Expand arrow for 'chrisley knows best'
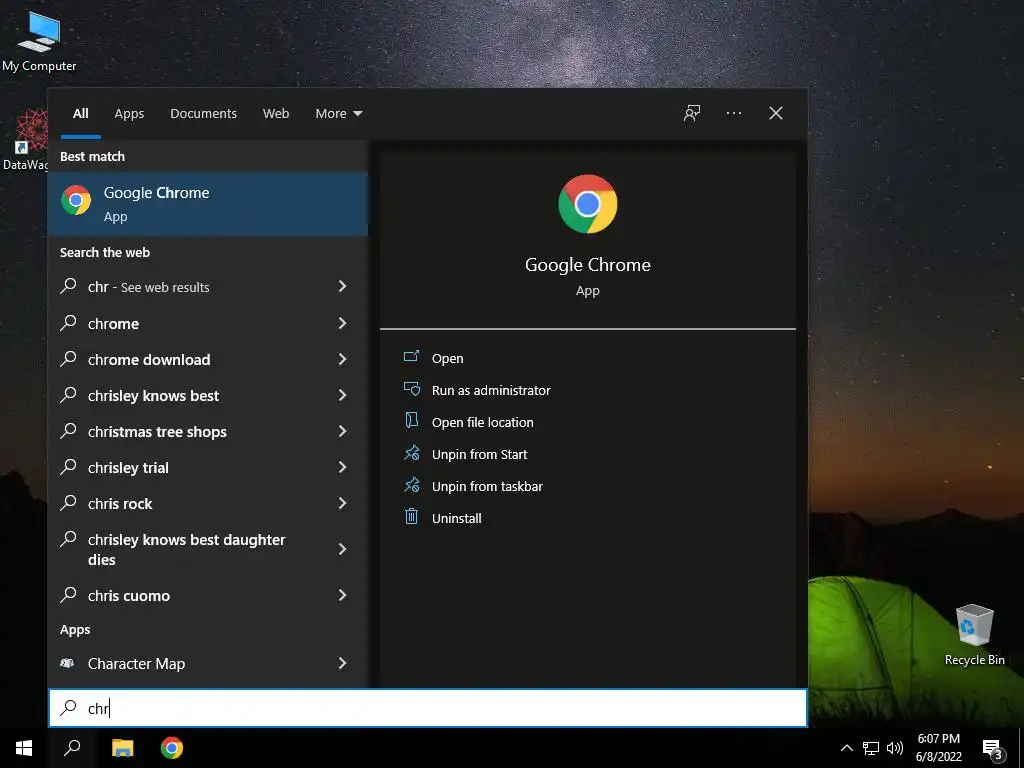The height and width of the screenshot is (768, 1024). coord(342,394)
